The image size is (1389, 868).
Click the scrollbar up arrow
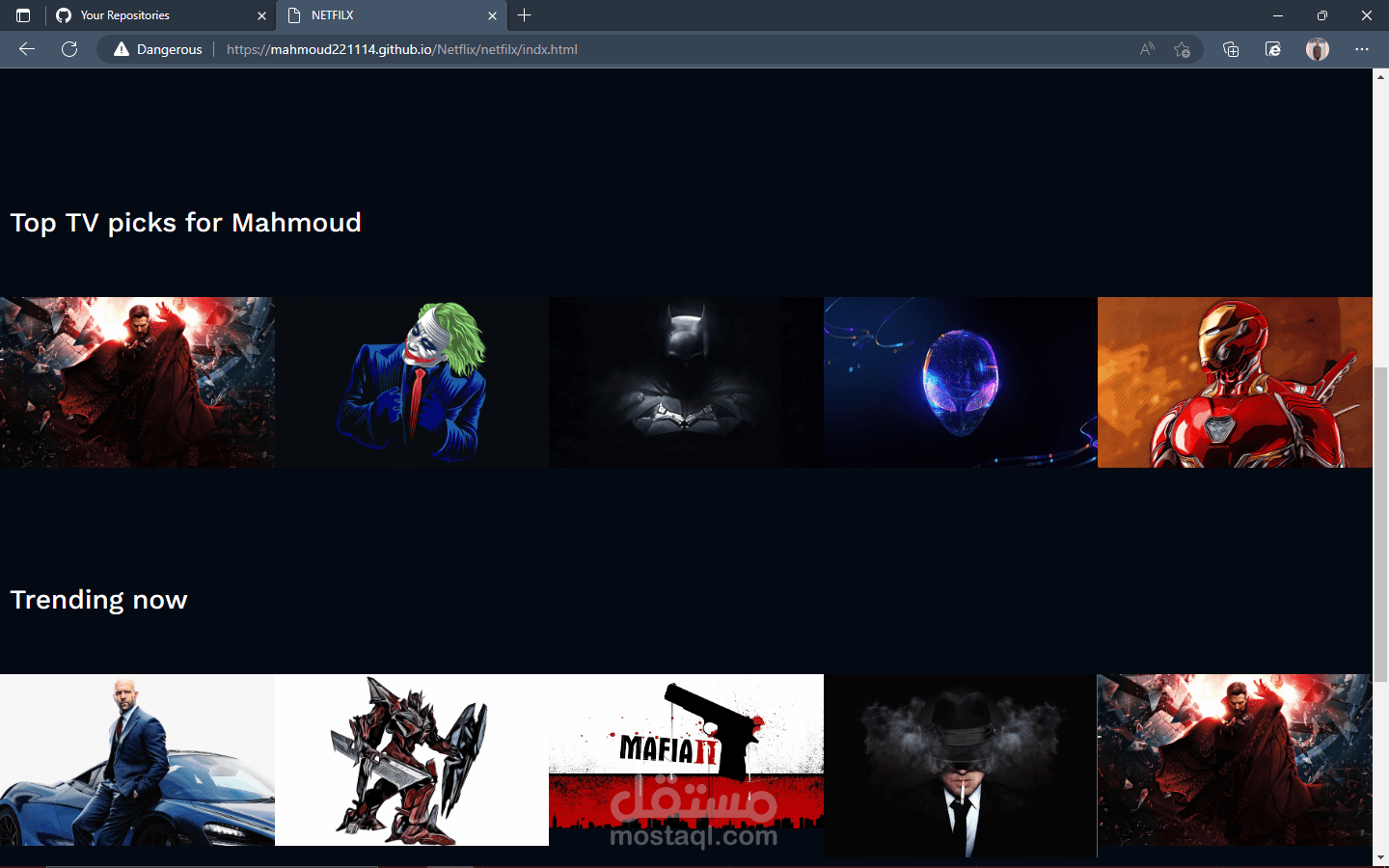click(x=1380, y=76)
